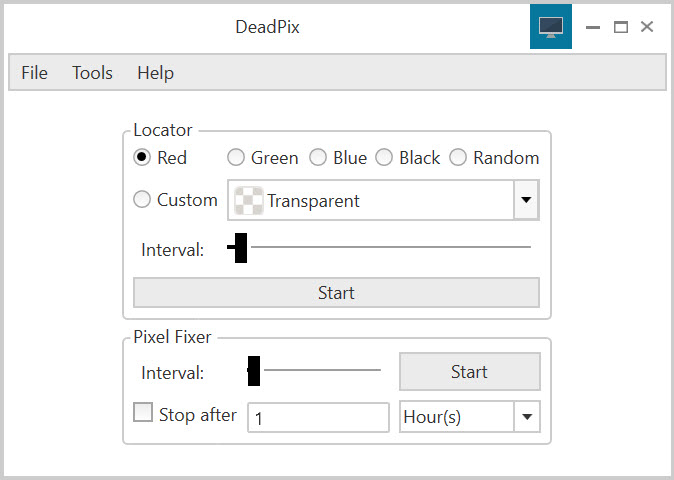The width and height of the screenshot is (674, 480).
Task: Open the File menu
Action: pyautogui.click(x=34, y=73)
